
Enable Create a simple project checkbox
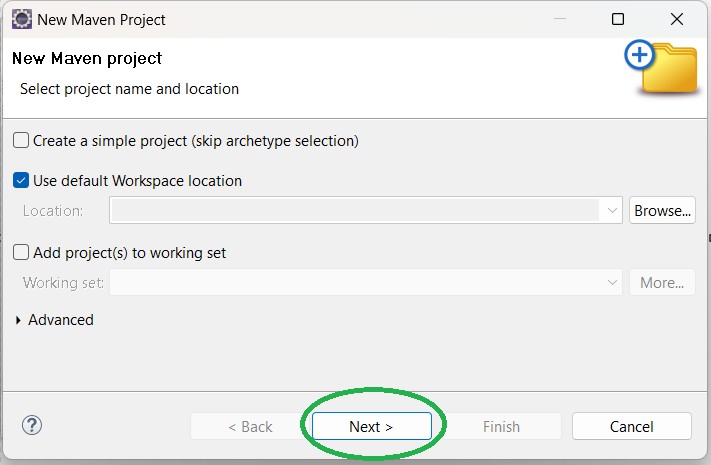[x=22, y=141]
